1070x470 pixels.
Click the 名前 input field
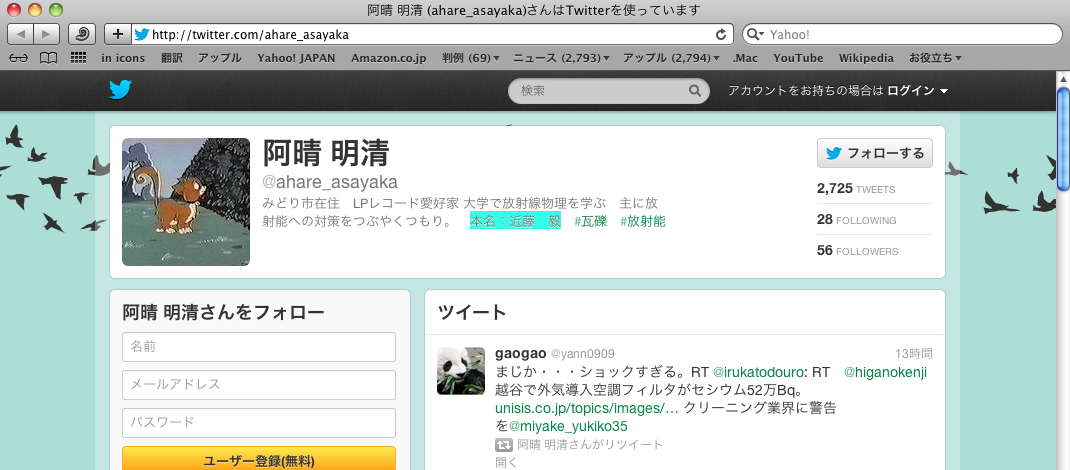[259, 347]
